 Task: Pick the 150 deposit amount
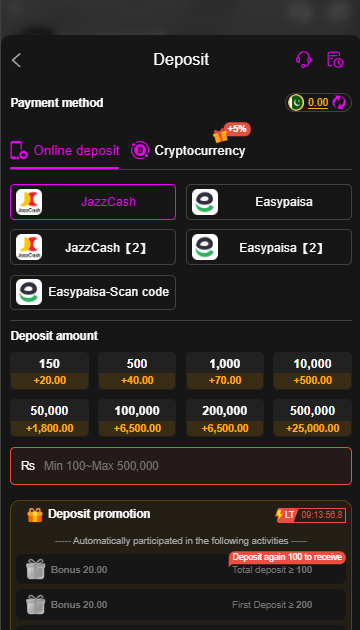click(x=49, y=371)
